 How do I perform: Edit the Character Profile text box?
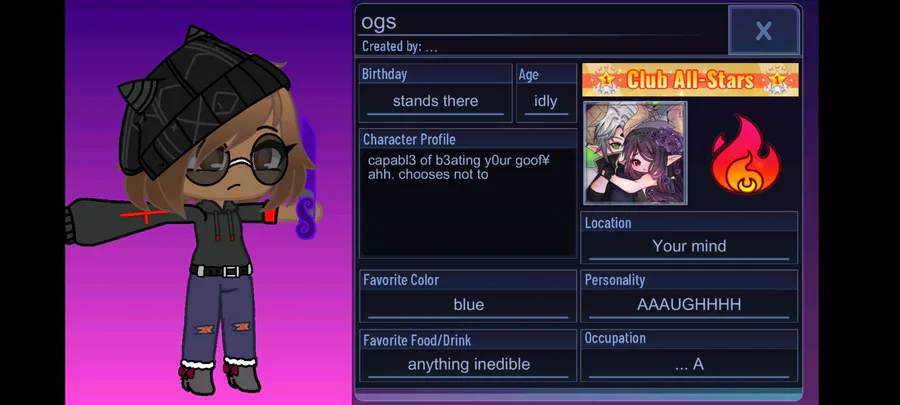[x=468, y=202]
